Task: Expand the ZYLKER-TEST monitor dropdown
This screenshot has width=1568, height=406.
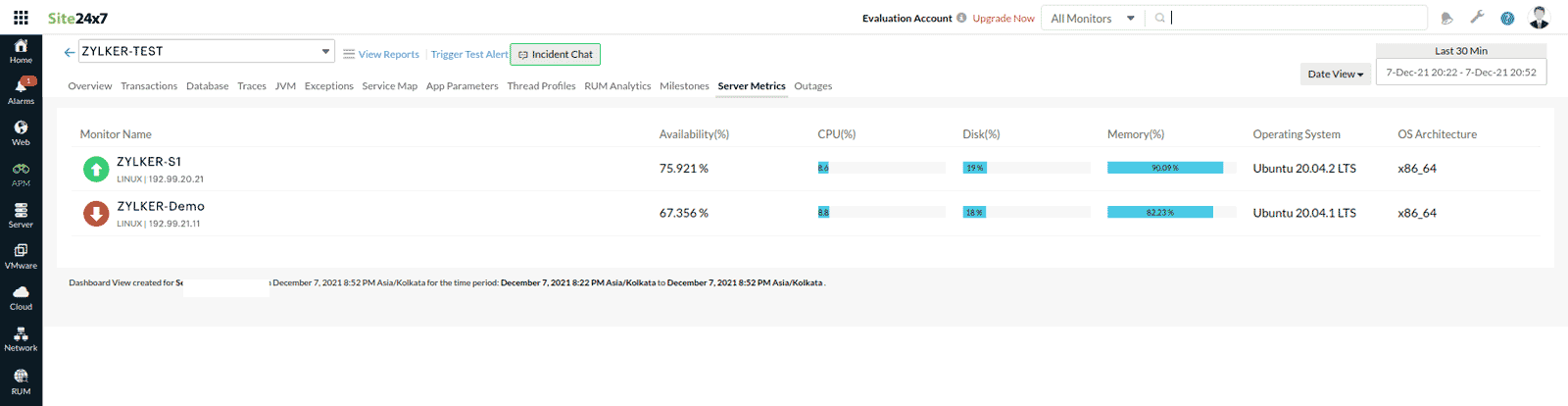Action: 325,51
